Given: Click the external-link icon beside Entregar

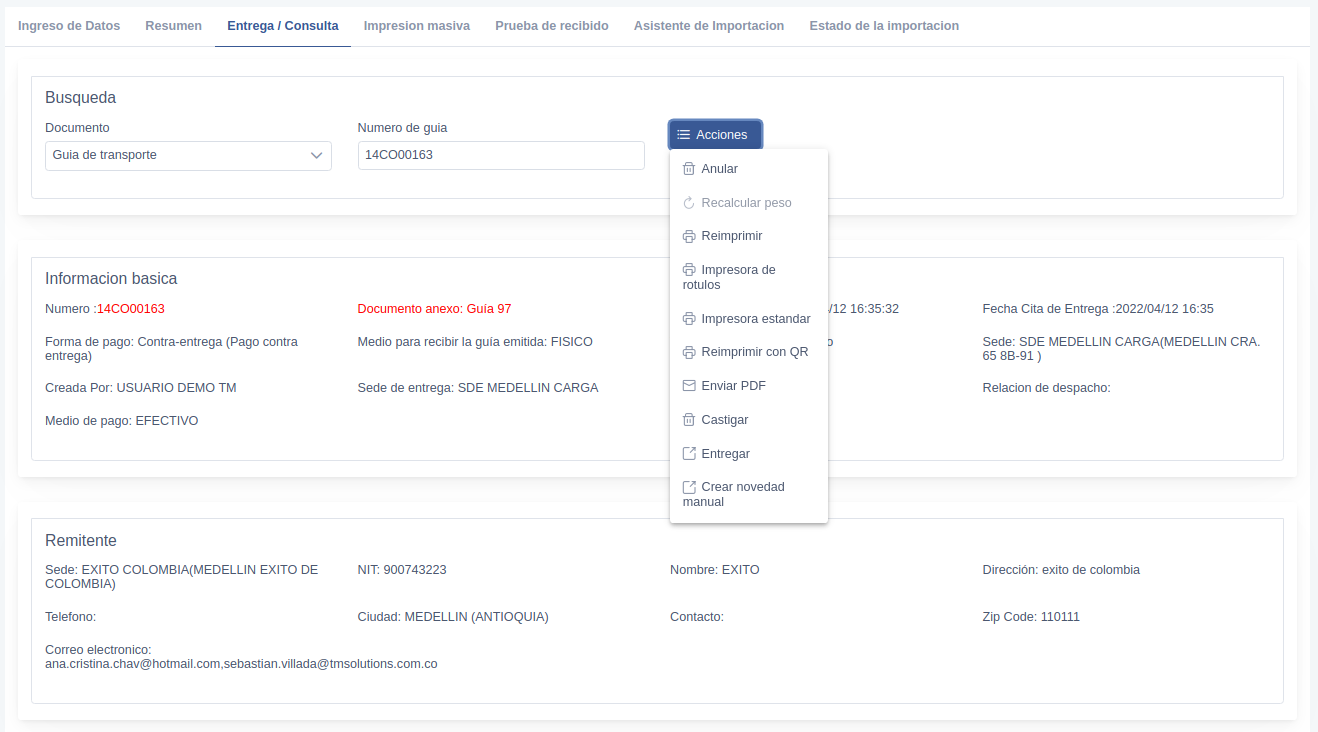Looking at the screenshot, I should pos(688,454).
